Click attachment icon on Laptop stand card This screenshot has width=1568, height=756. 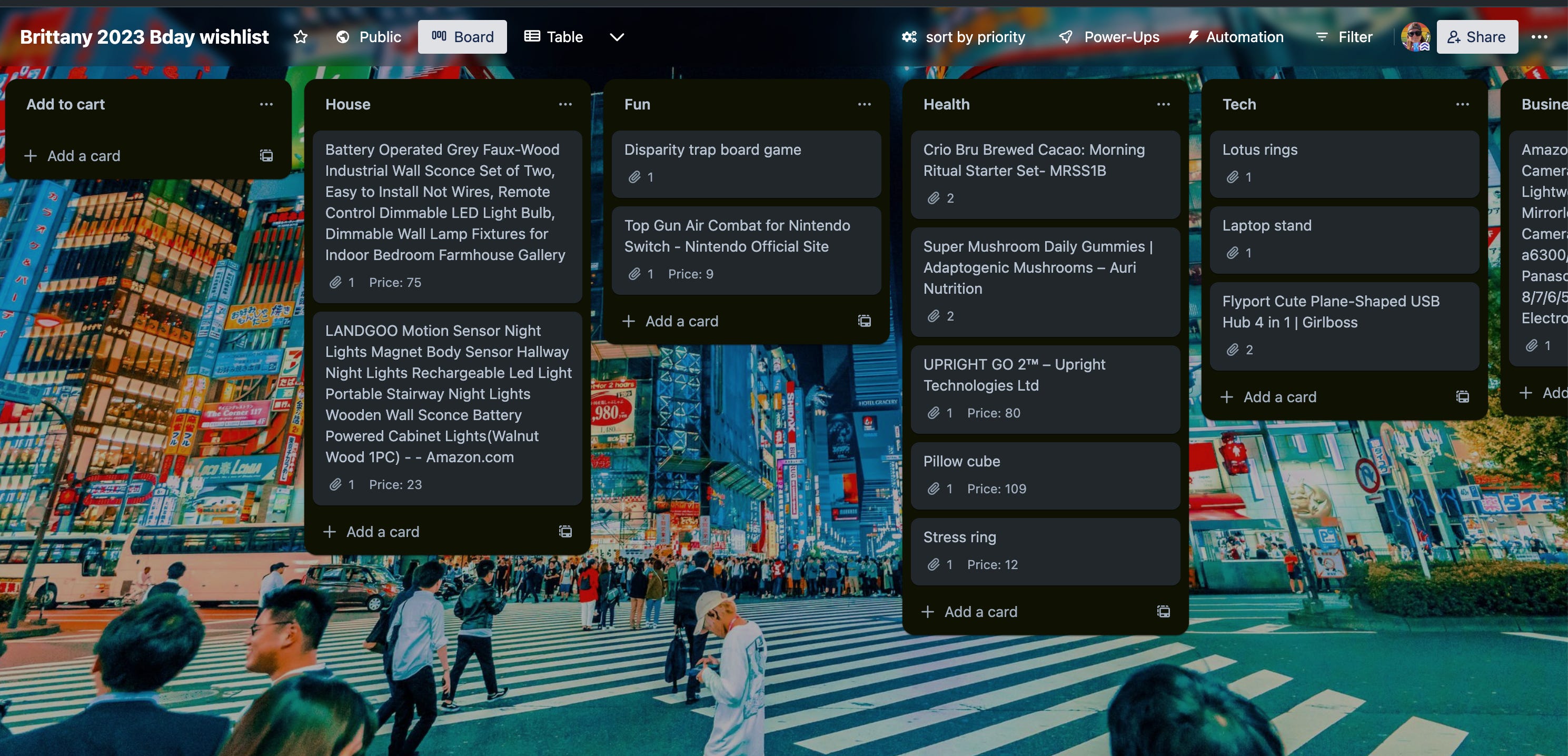(1232, 253)
